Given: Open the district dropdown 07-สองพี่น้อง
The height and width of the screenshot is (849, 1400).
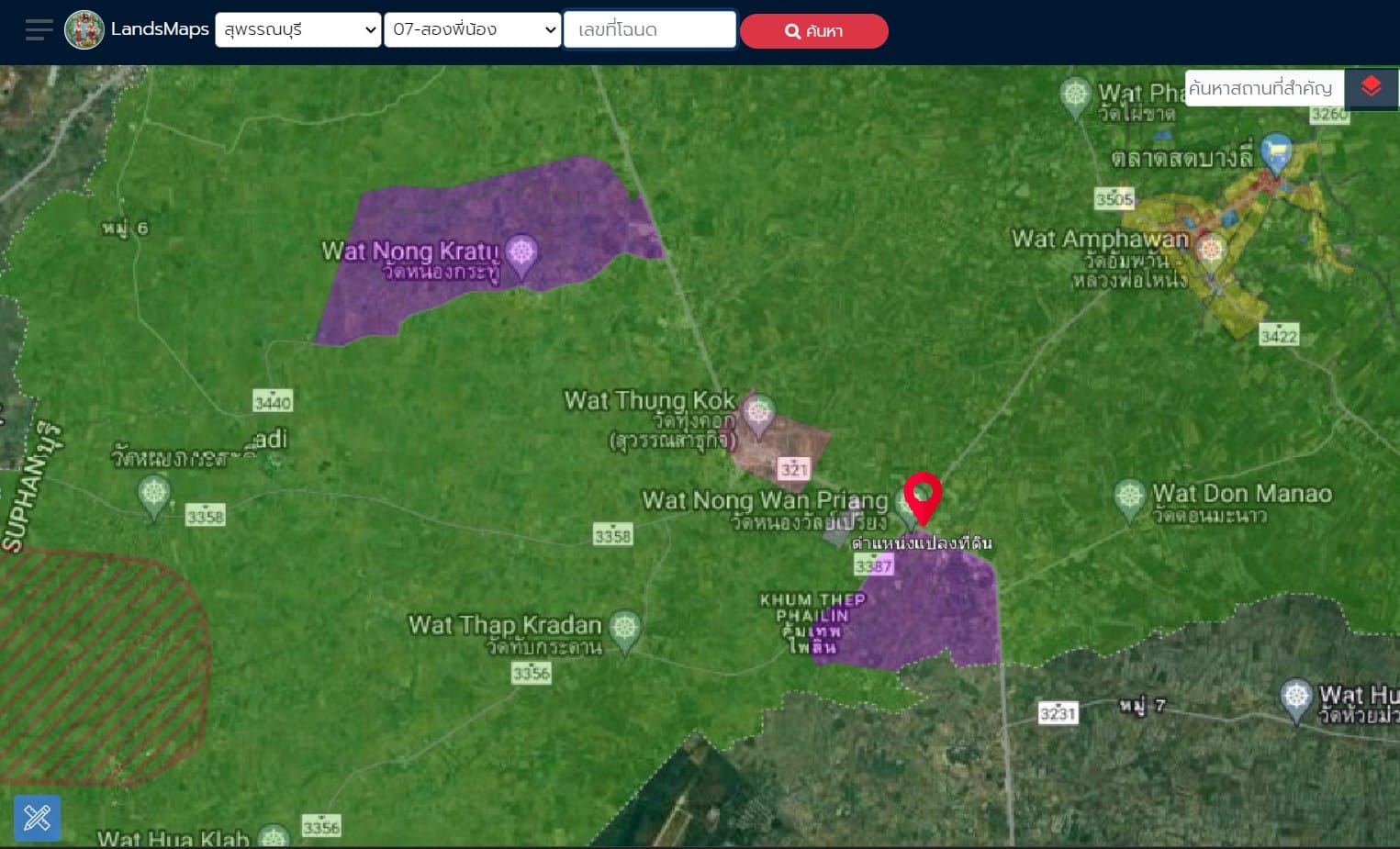Looking at the screenshot, I should 472,29.
